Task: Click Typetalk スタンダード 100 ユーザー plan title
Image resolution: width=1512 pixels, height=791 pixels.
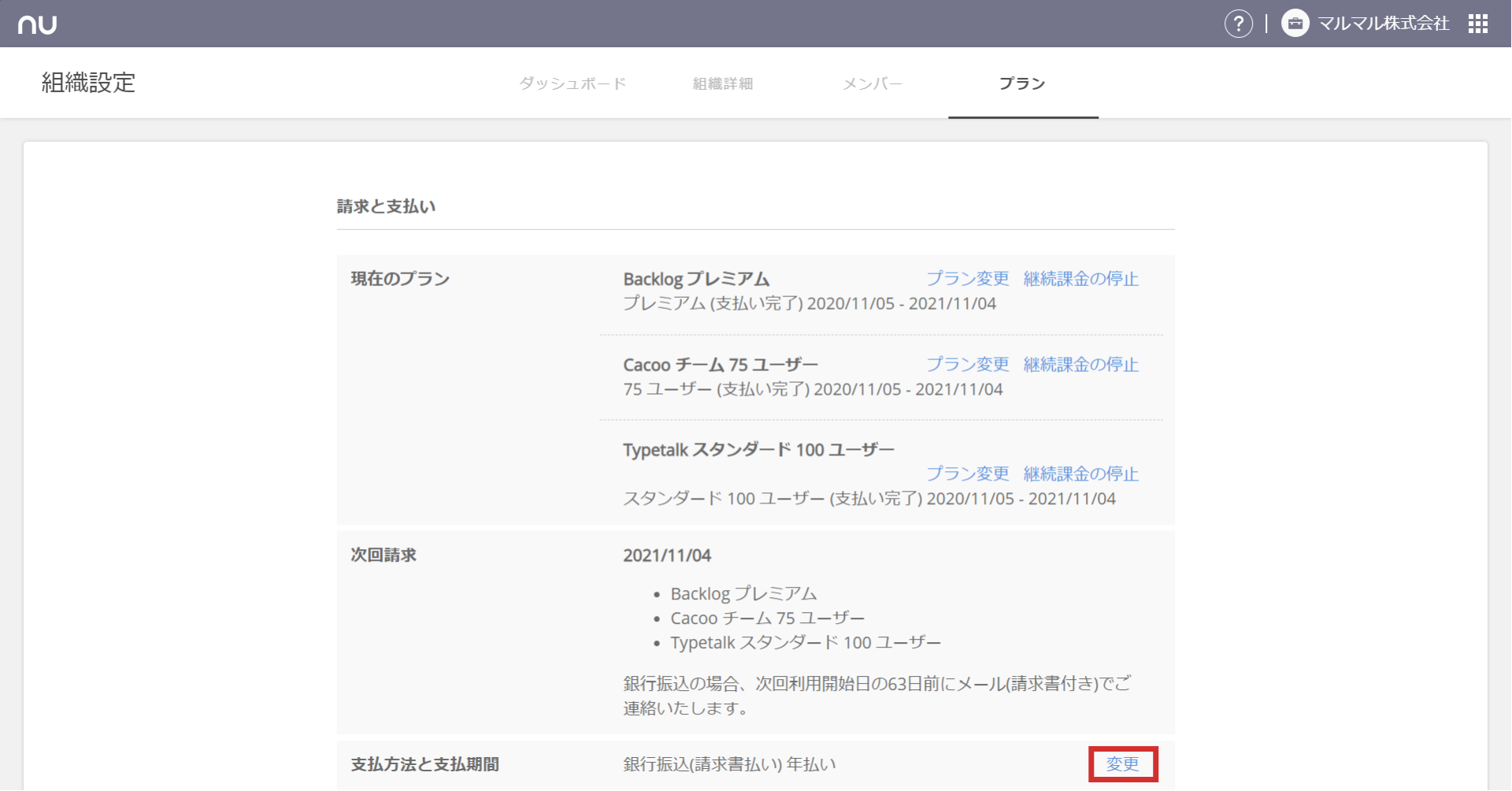Action: pyautogui.click(x=758, y=450)
